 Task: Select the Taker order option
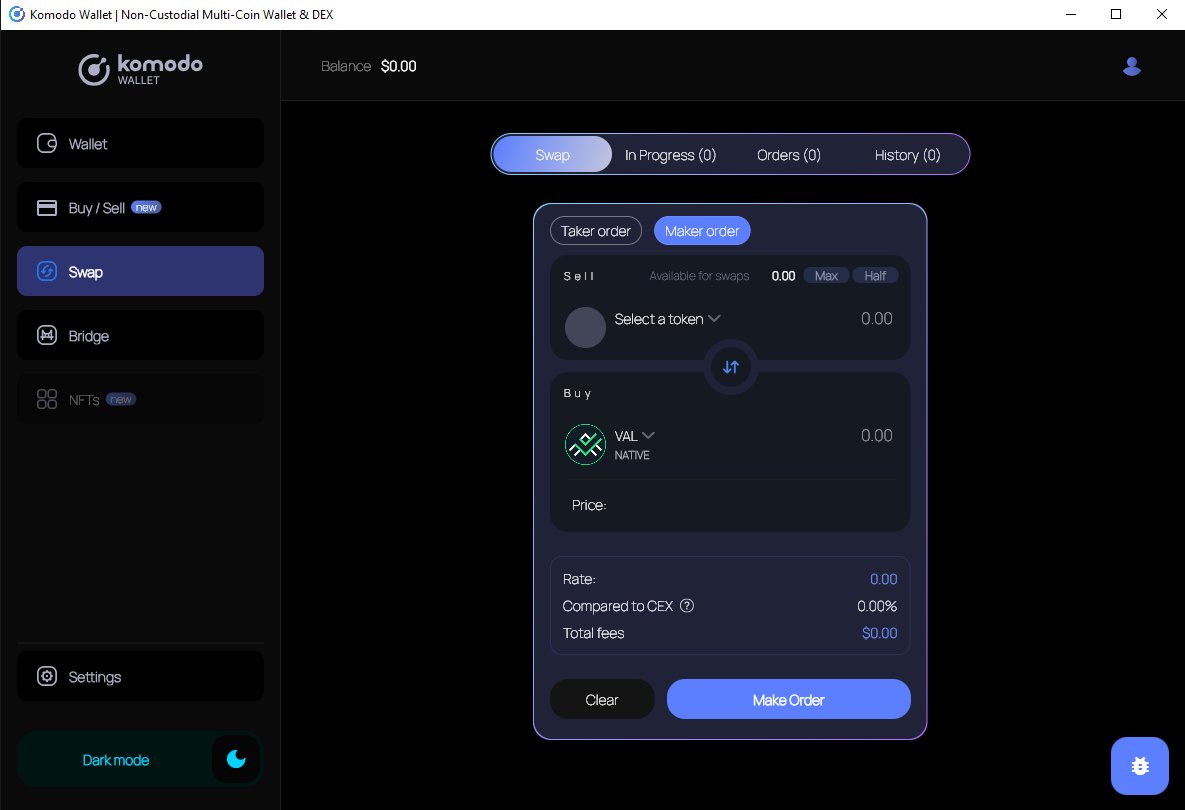coord(596,231)
